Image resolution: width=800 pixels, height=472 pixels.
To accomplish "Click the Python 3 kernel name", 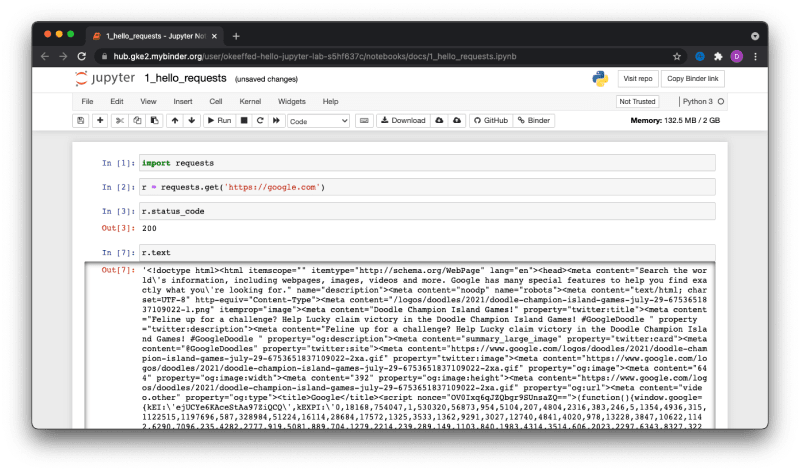I will (697, 102).
